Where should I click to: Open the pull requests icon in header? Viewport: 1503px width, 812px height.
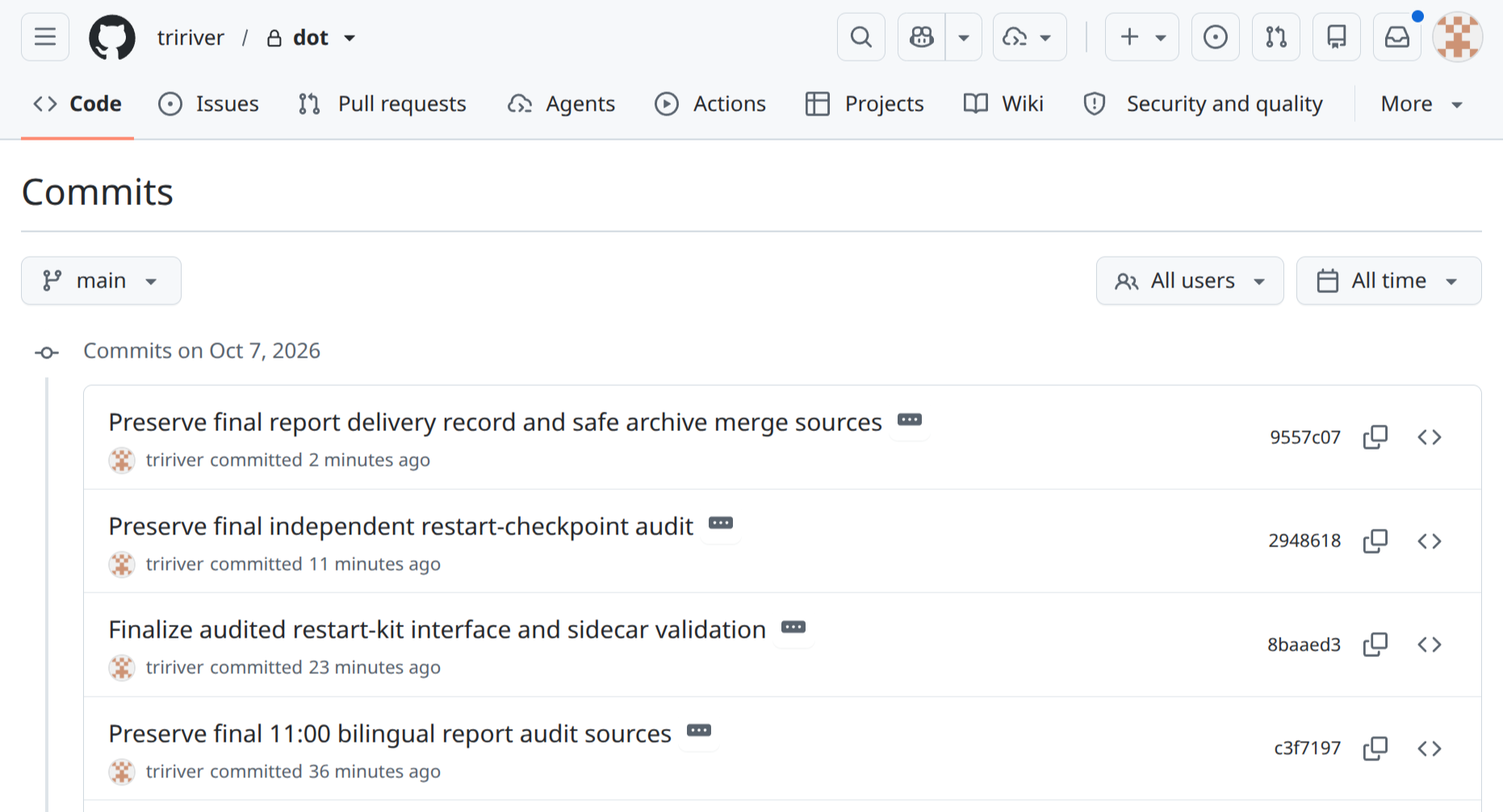click(1275, 37)
